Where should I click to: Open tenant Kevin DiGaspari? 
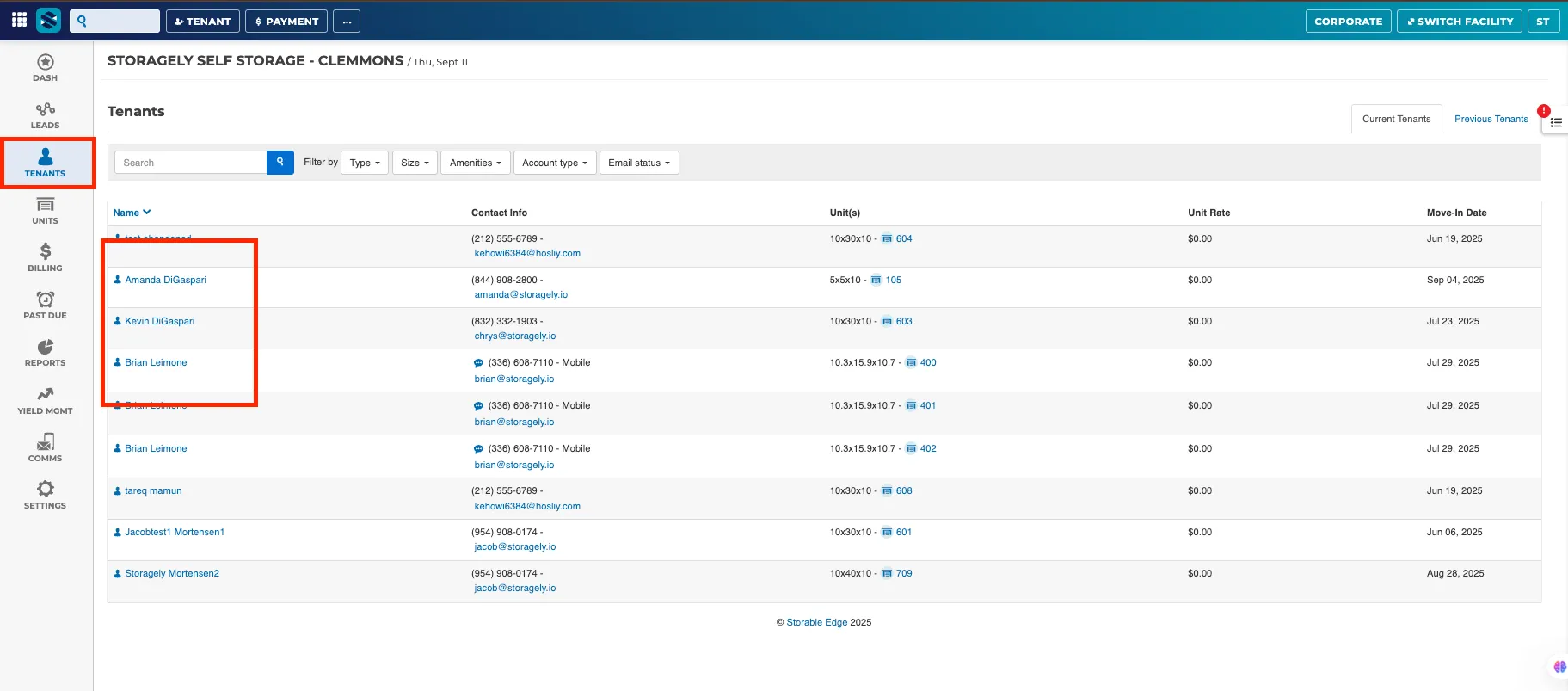pos(159,321)
